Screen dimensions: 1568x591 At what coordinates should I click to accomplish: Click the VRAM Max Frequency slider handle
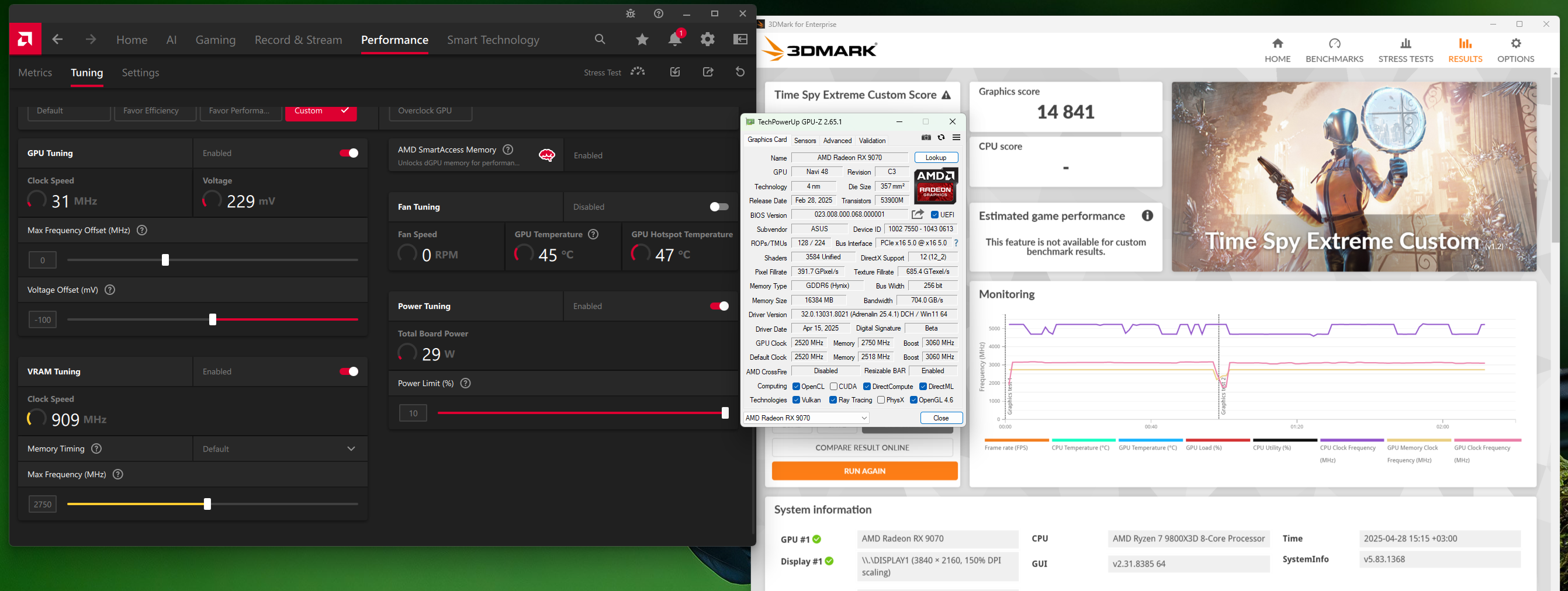tap(207, 504)
